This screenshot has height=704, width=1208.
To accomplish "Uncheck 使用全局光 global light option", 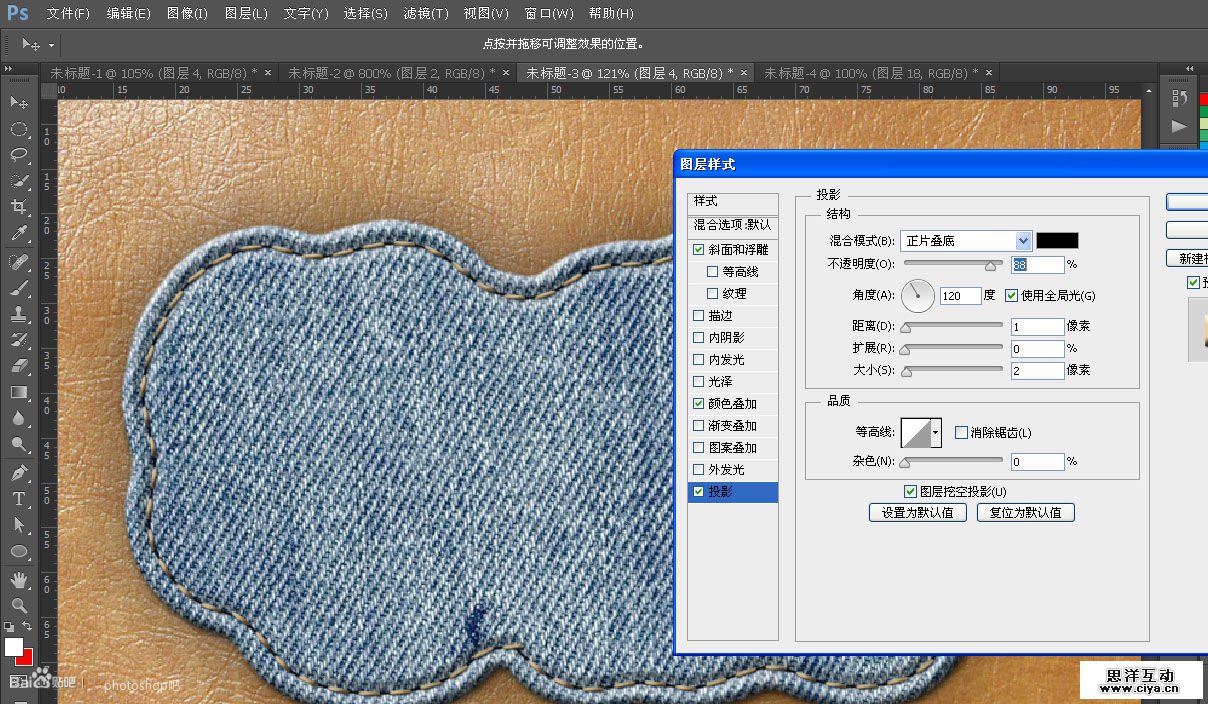I will click(1011, 296).
